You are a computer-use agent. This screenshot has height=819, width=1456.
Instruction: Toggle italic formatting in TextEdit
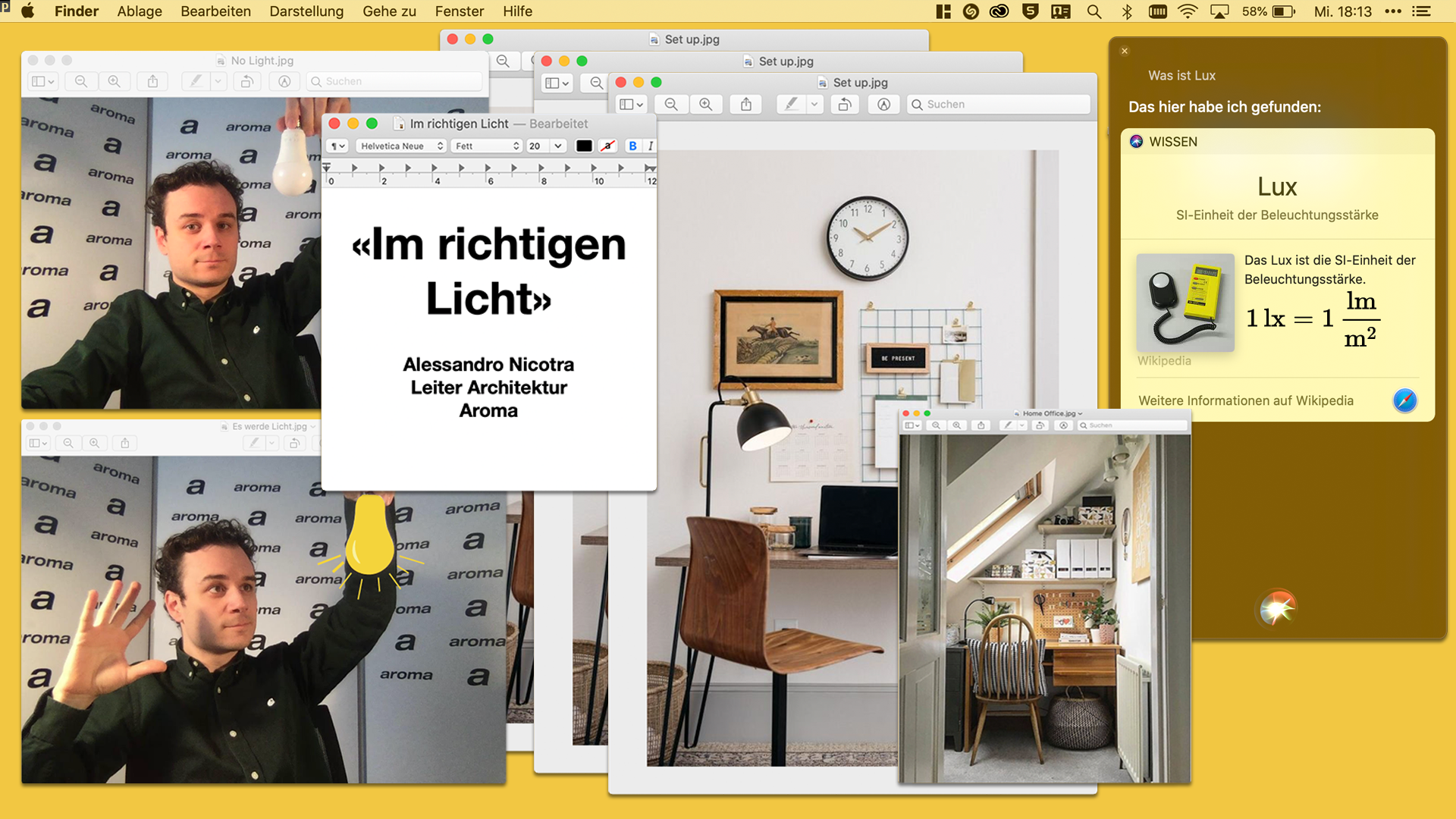pos(650,146)
